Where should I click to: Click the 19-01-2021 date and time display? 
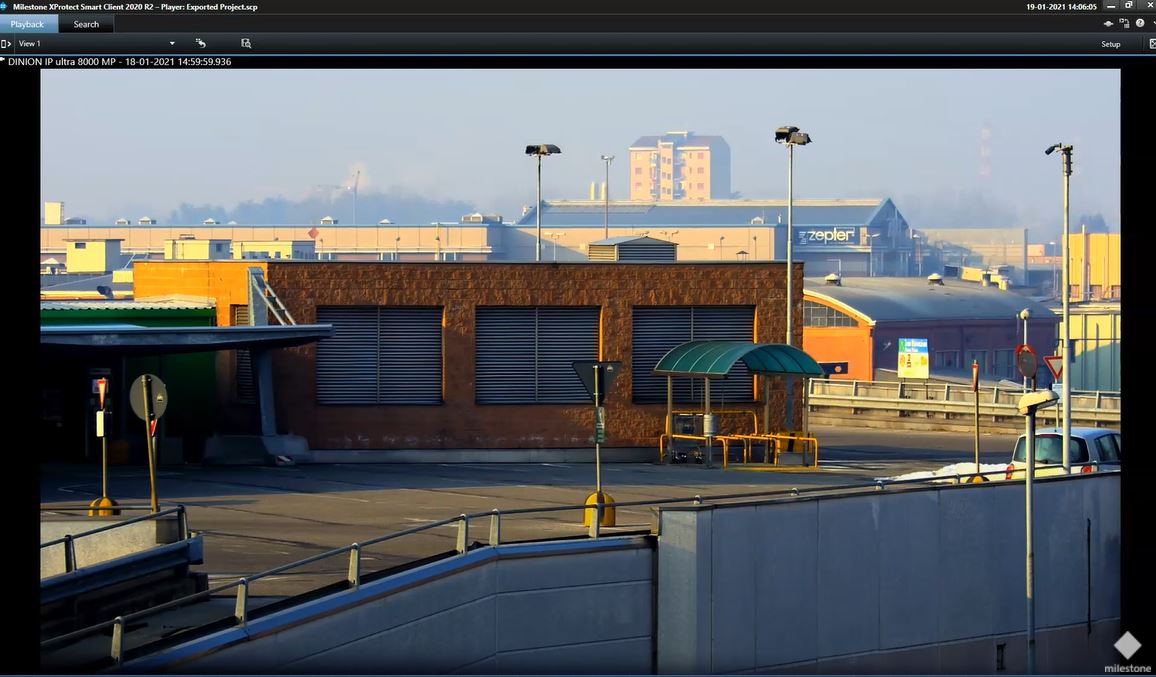click(1061, 7)
